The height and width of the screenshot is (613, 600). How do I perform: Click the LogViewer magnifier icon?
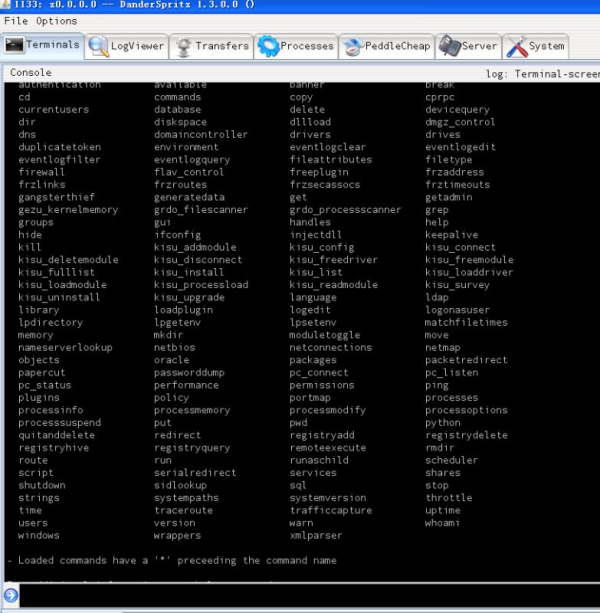[98, 46]
